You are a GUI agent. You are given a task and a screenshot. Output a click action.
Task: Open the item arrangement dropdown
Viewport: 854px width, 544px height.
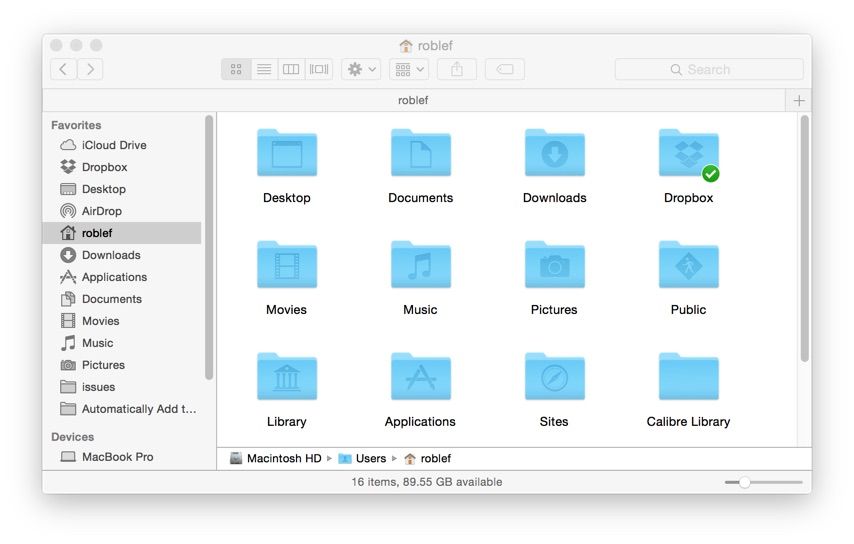(x=408, y=69)
